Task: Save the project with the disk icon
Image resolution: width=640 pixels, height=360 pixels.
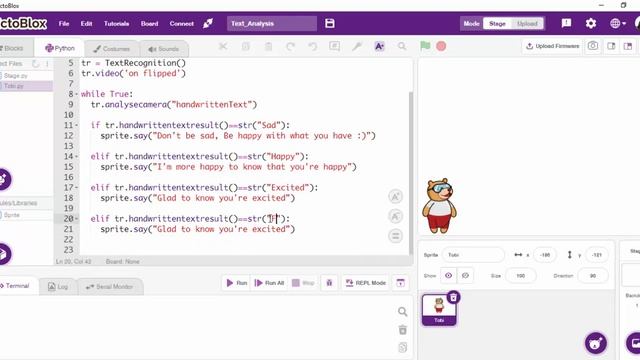Action: [330, 23]
